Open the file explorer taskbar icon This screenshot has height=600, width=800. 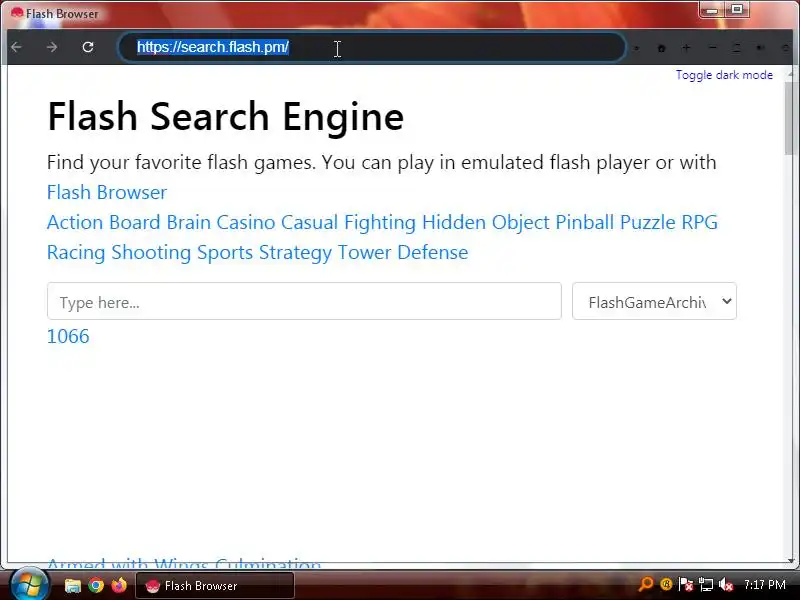72,585
